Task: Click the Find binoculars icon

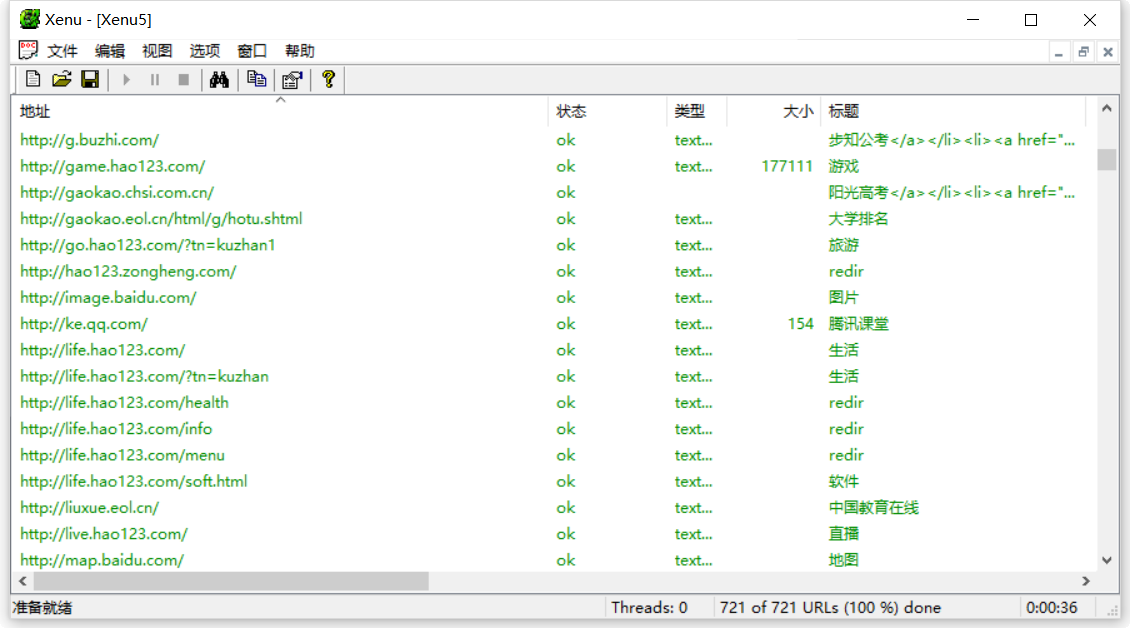Action: coord(219,80)
